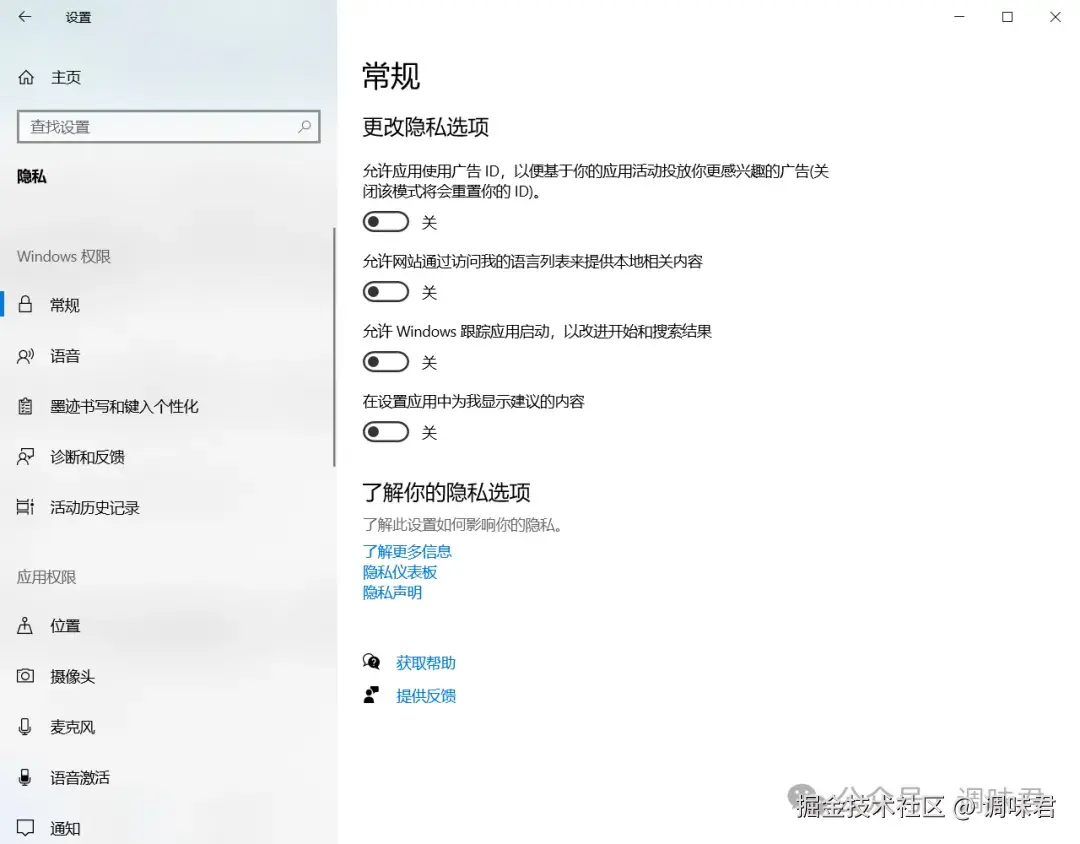The width and height of the screenshot is (1080, 844).
Task: Toggle the advertising ID switch on
Action: (386, 221)
